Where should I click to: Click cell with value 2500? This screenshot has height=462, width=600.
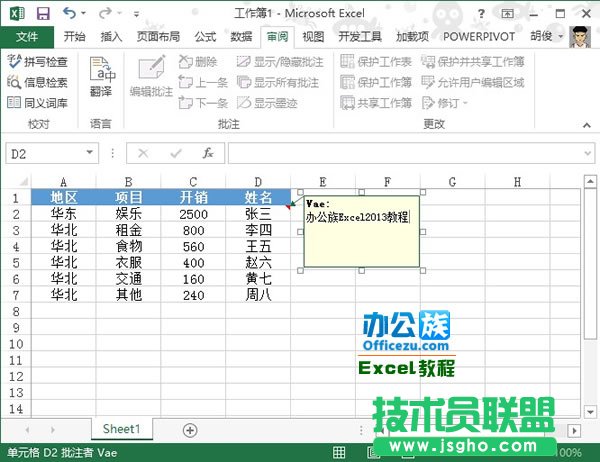tap(193, 214)
